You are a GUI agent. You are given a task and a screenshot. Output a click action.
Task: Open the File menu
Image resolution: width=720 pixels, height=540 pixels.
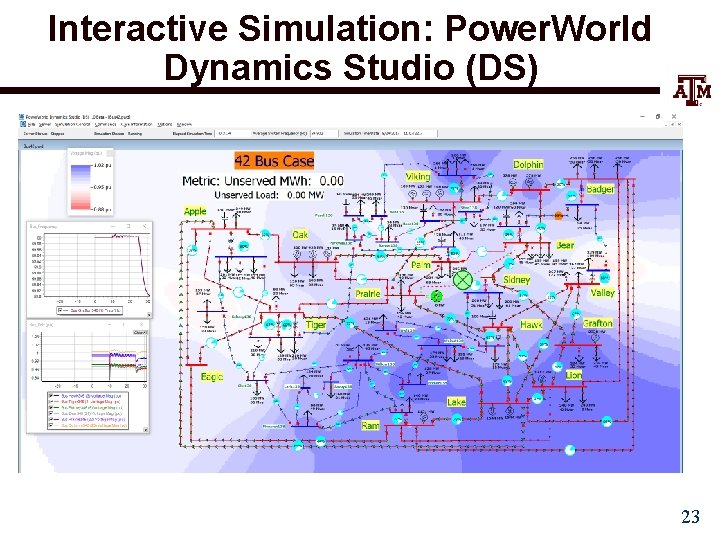coord(31,124)
